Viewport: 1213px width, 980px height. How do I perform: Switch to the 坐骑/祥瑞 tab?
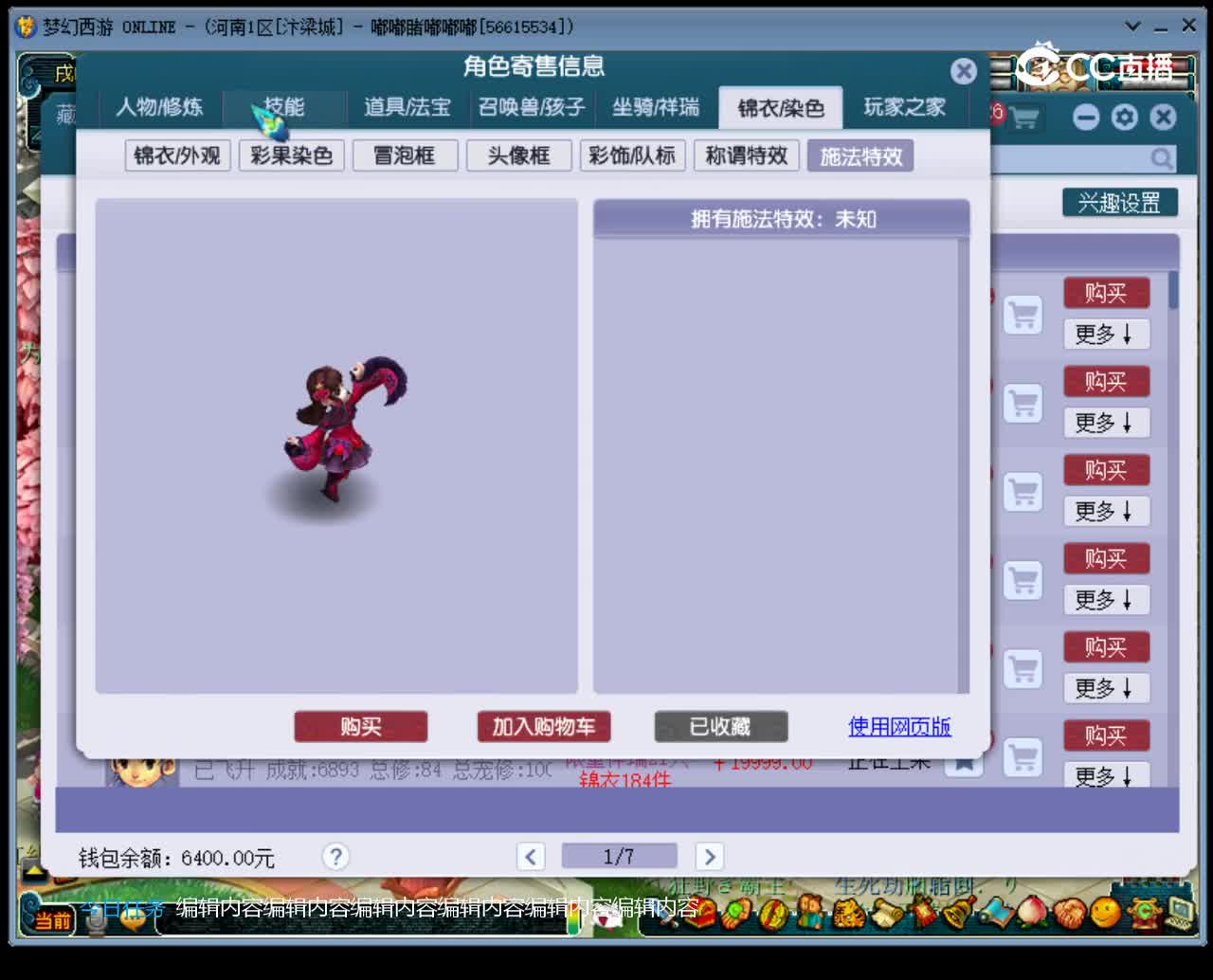point(656,107)
